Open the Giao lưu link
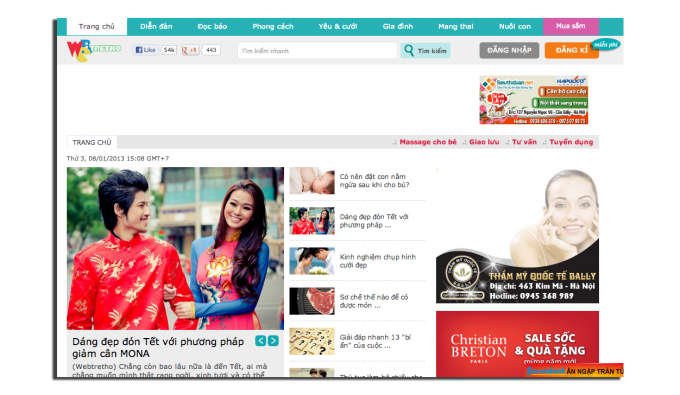Screen dimensions: 680x395 (x=484, y=142)
